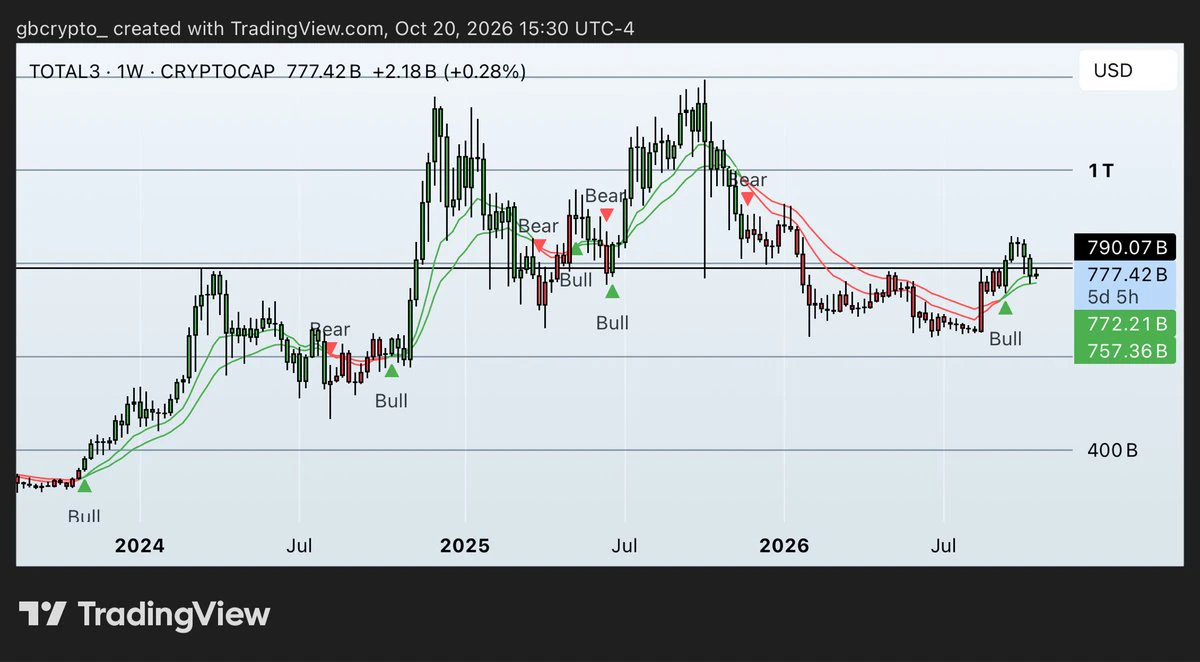Viewport: 1200px width, 662px height.
Task: Click the Jul label after 2026
Action: tap(944, 546)
